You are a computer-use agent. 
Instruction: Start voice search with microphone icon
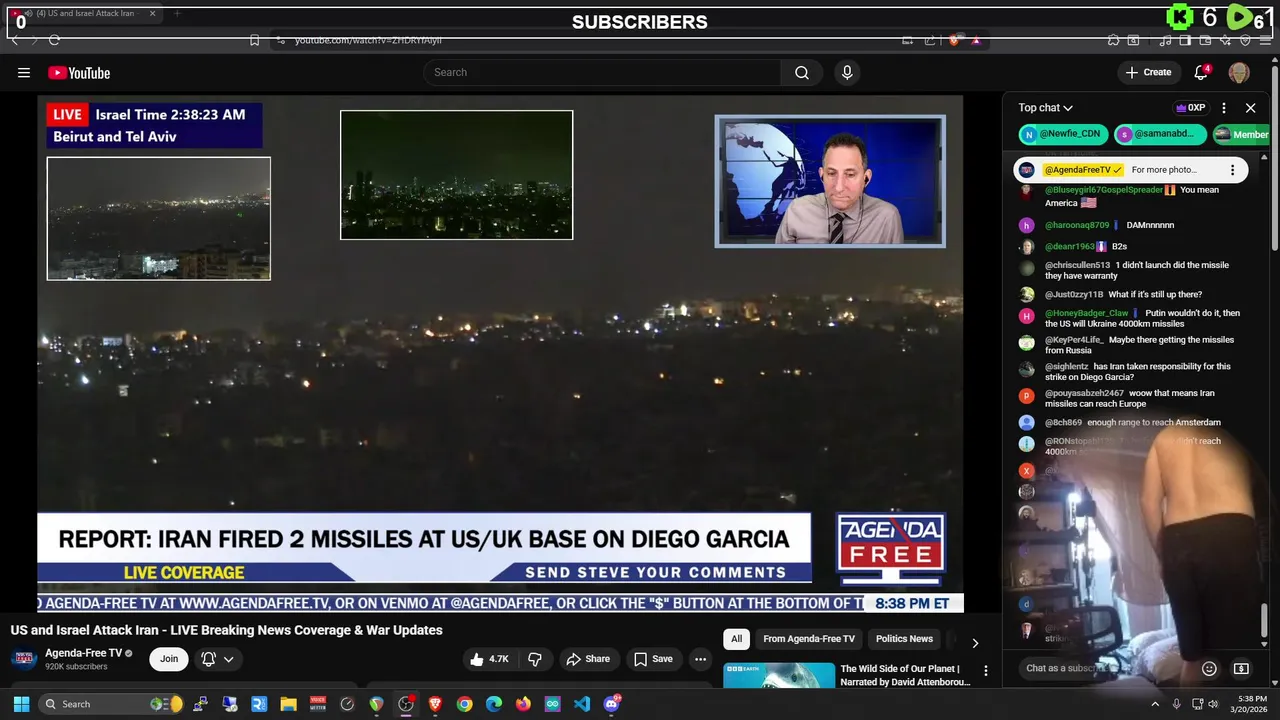pyautogui.click(x=847, y=72)
